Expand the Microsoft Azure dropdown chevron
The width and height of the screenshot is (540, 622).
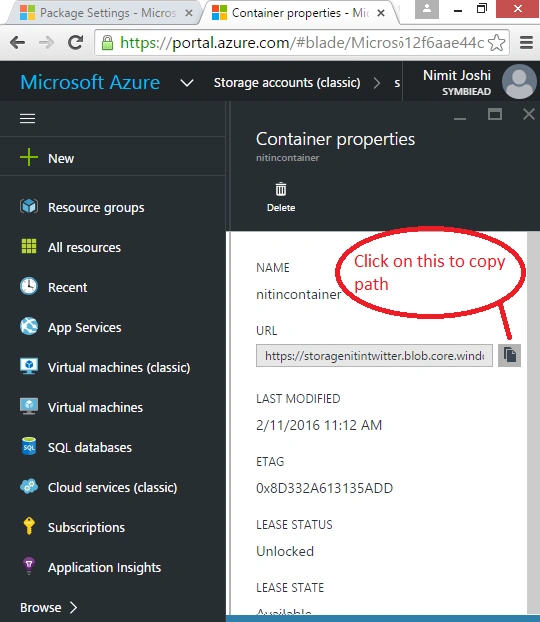187,83
